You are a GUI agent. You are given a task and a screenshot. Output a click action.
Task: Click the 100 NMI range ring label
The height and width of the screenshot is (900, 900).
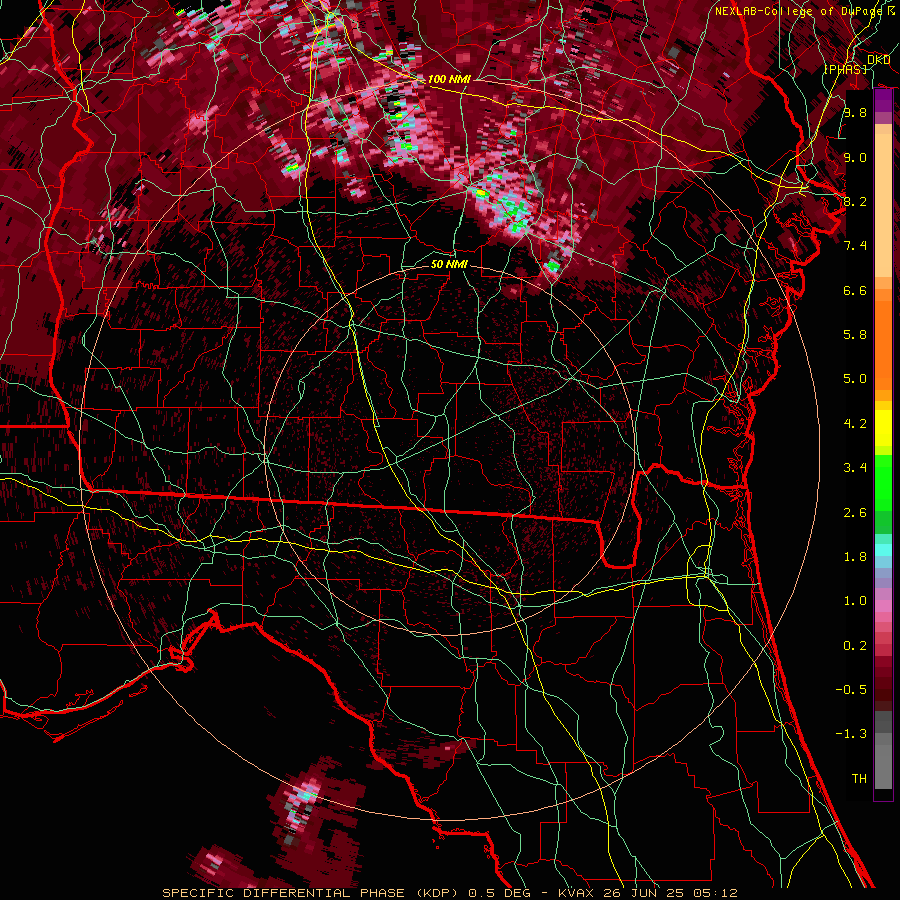449,79
